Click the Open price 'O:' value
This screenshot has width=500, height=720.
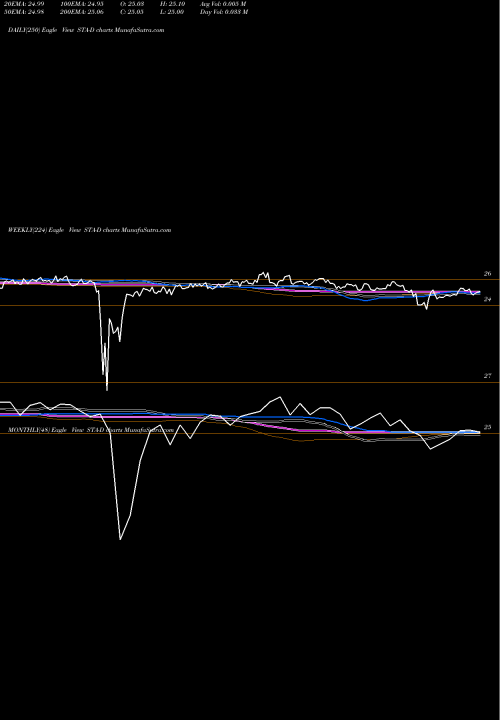tap(132, 4)
